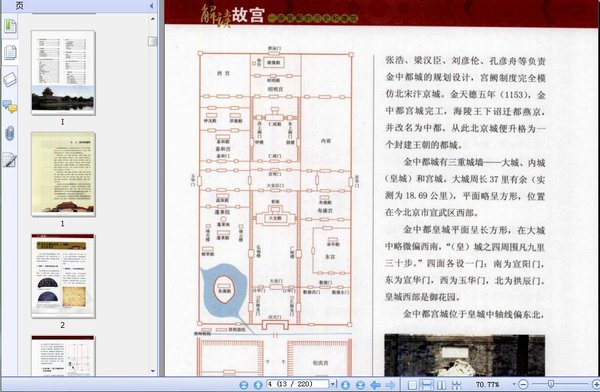Go to first page button
Image resolution: width=600 pixels, height=392 pixels.
point(244,385)
